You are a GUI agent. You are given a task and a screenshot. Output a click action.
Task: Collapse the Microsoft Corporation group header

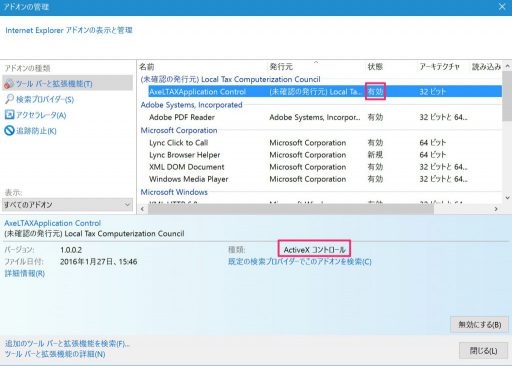click(179, 130)
